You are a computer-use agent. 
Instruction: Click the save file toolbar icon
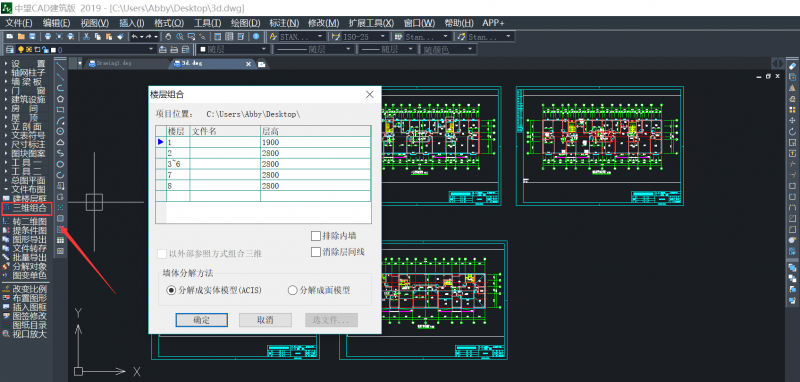coord(32,37)
